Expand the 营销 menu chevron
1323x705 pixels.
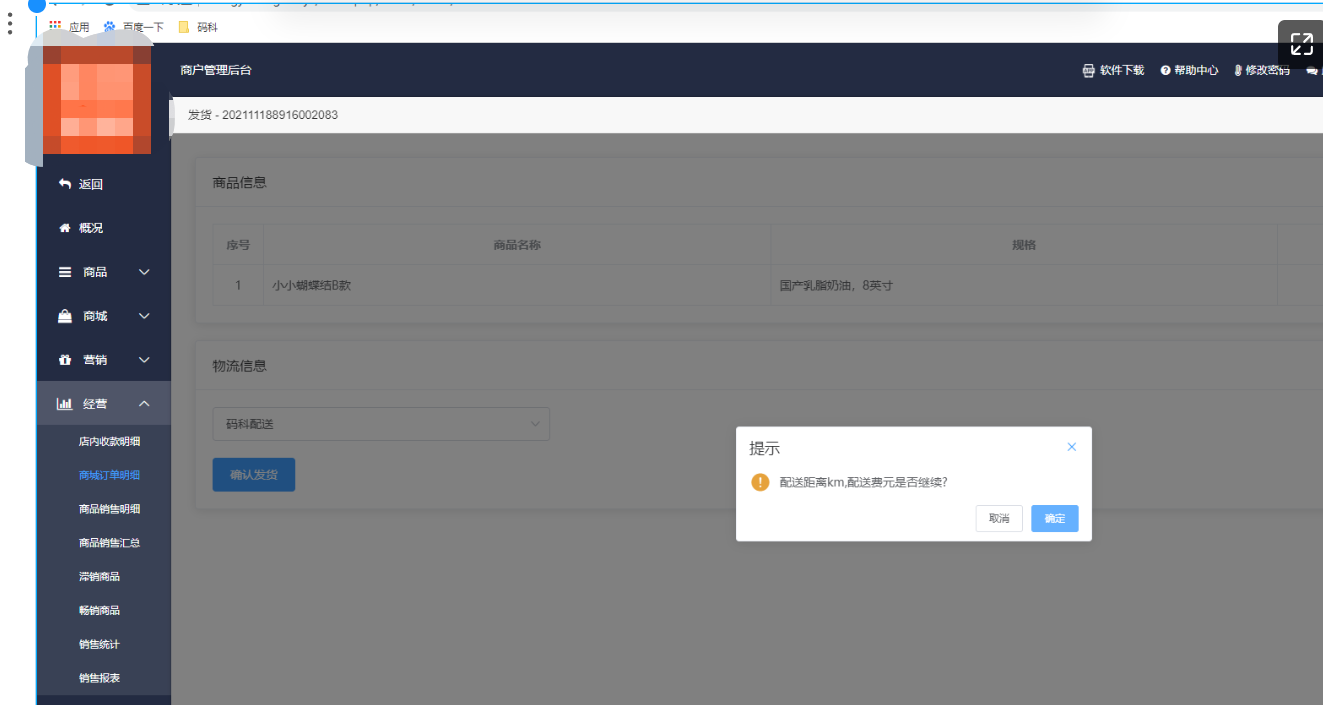click(x=144, y=360)
